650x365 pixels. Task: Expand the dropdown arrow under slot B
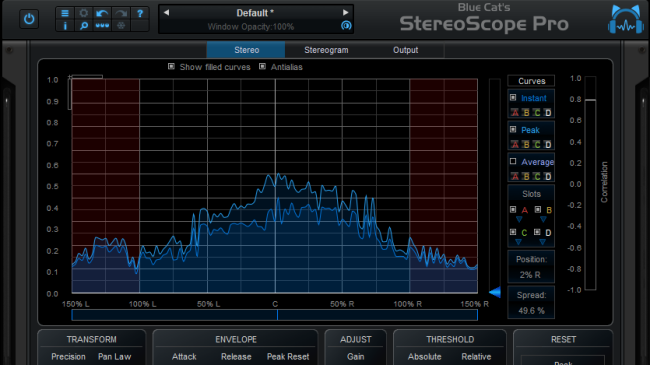(x=543, y=219)
